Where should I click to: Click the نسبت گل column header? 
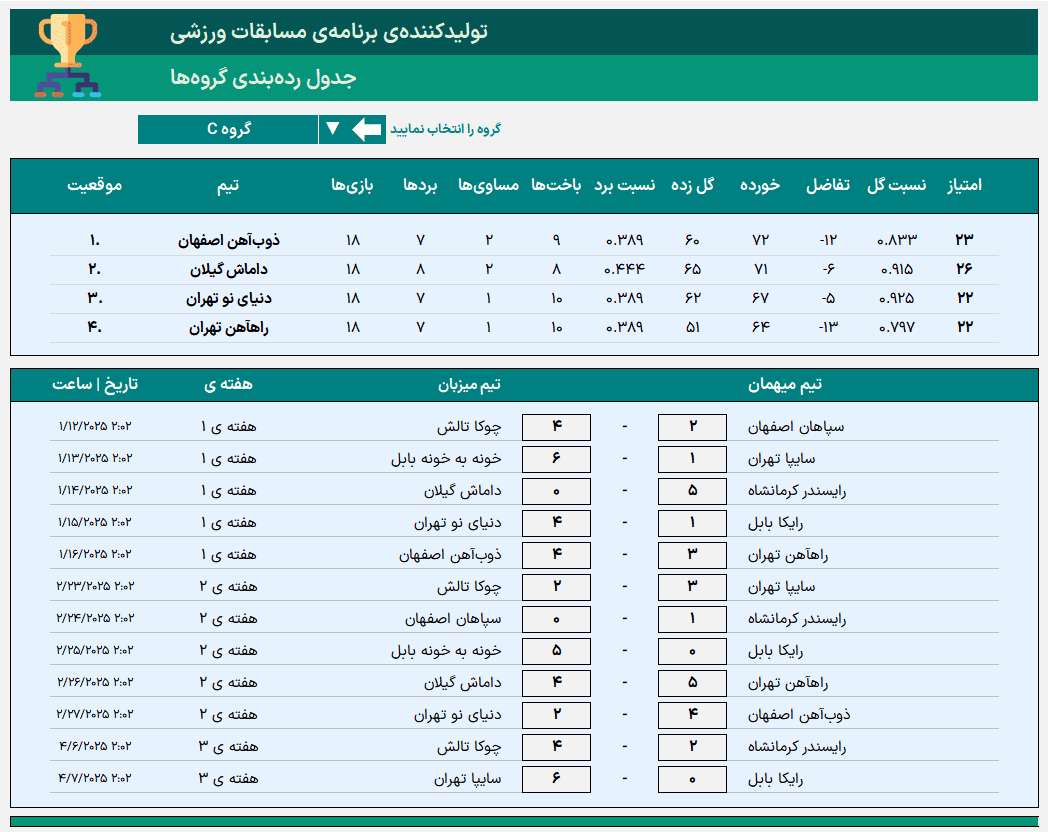pos(896,185)
